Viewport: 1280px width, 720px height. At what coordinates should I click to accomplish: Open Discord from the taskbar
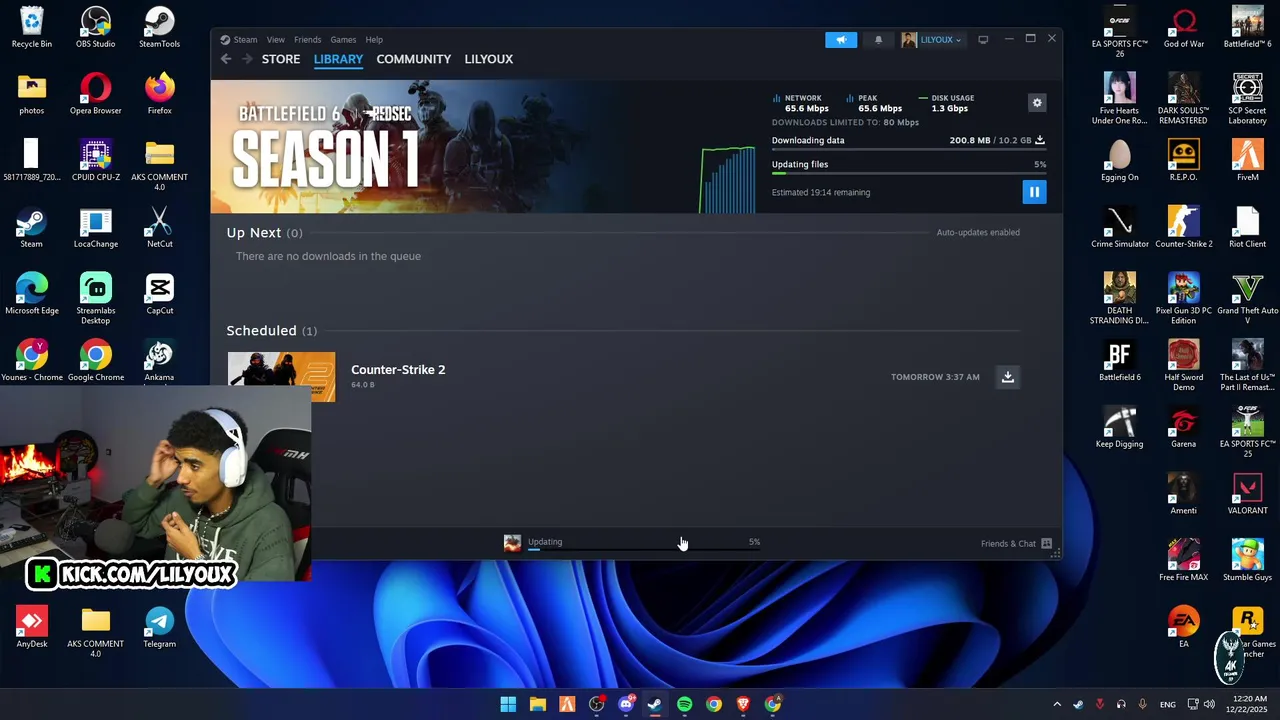point(626,704)
